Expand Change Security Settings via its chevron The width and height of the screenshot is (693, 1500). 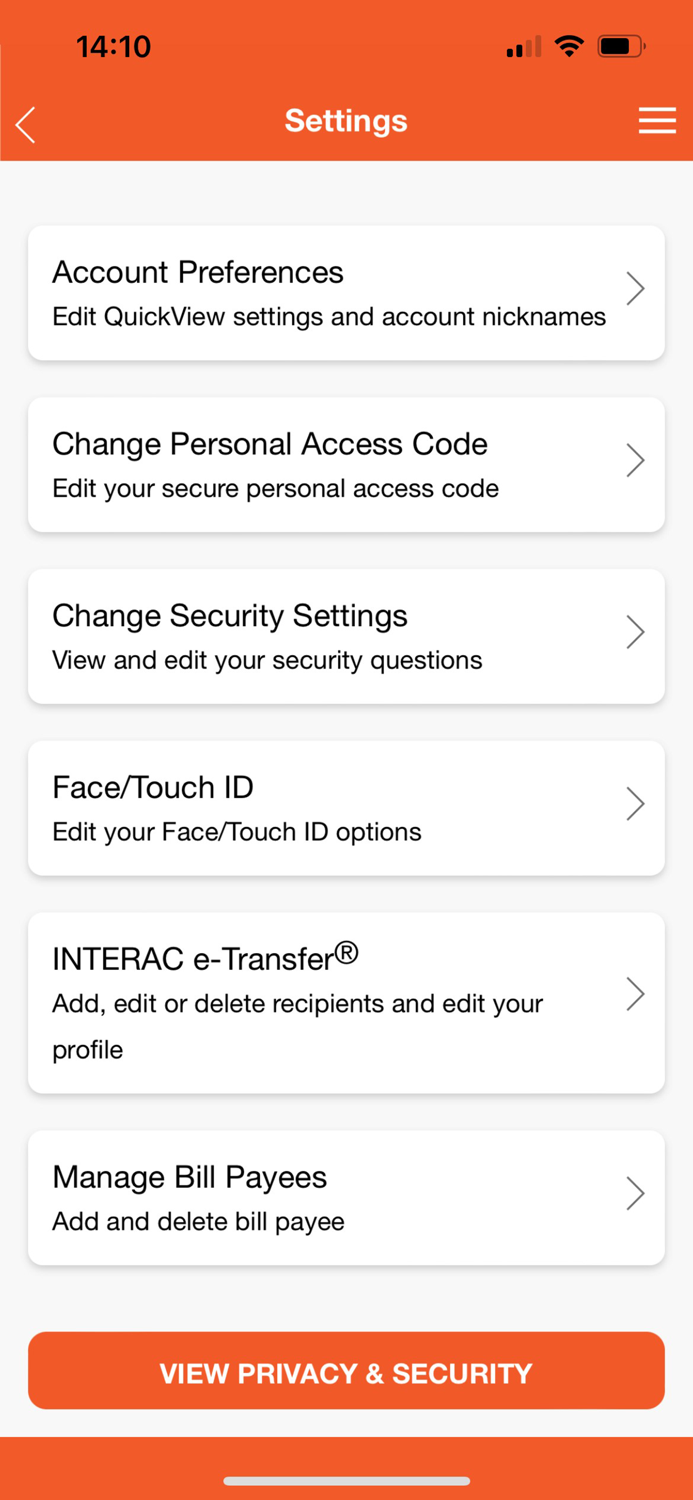click(x=635, y=631)
